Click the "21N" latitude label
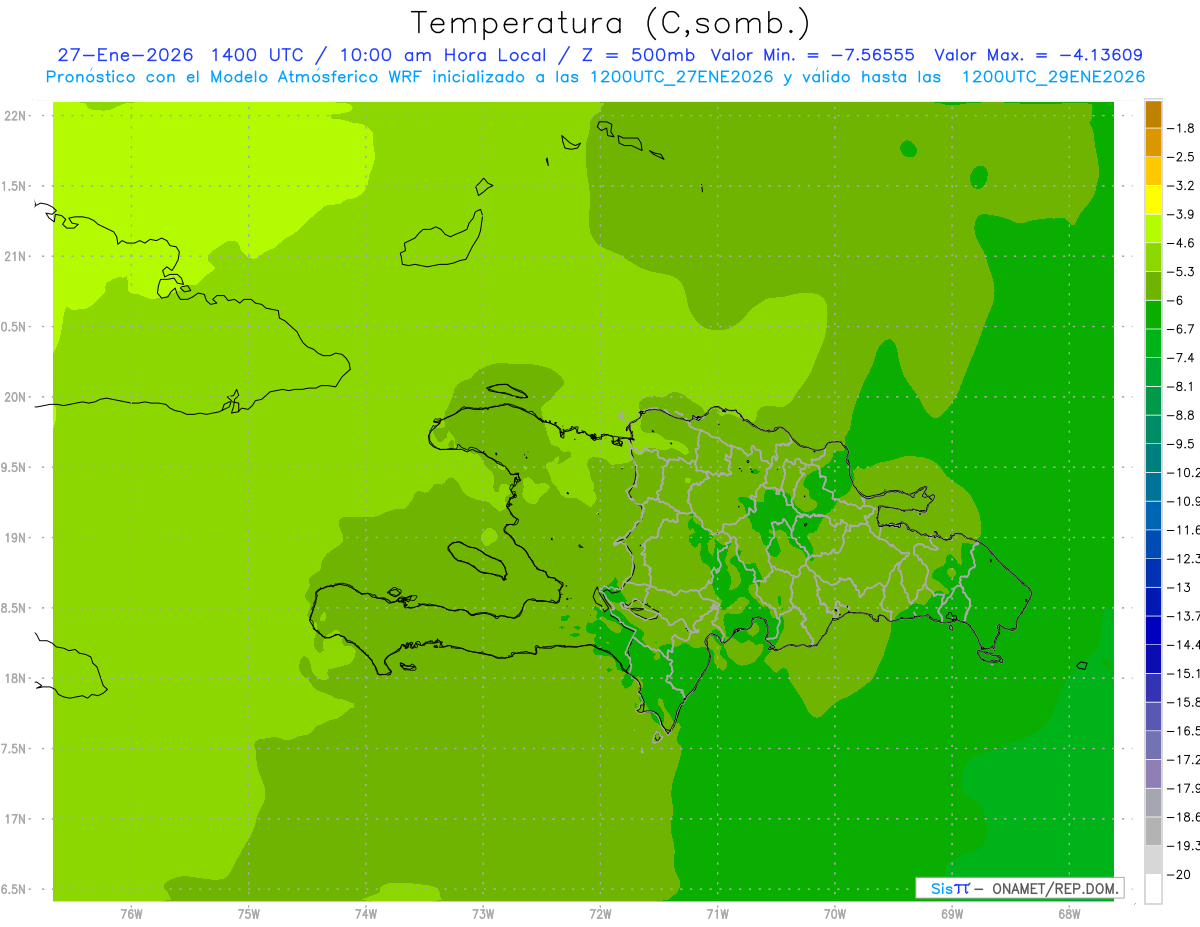The width and height of the screenshot is (1200, 927). pyautogui.click(x=14, y=257)
